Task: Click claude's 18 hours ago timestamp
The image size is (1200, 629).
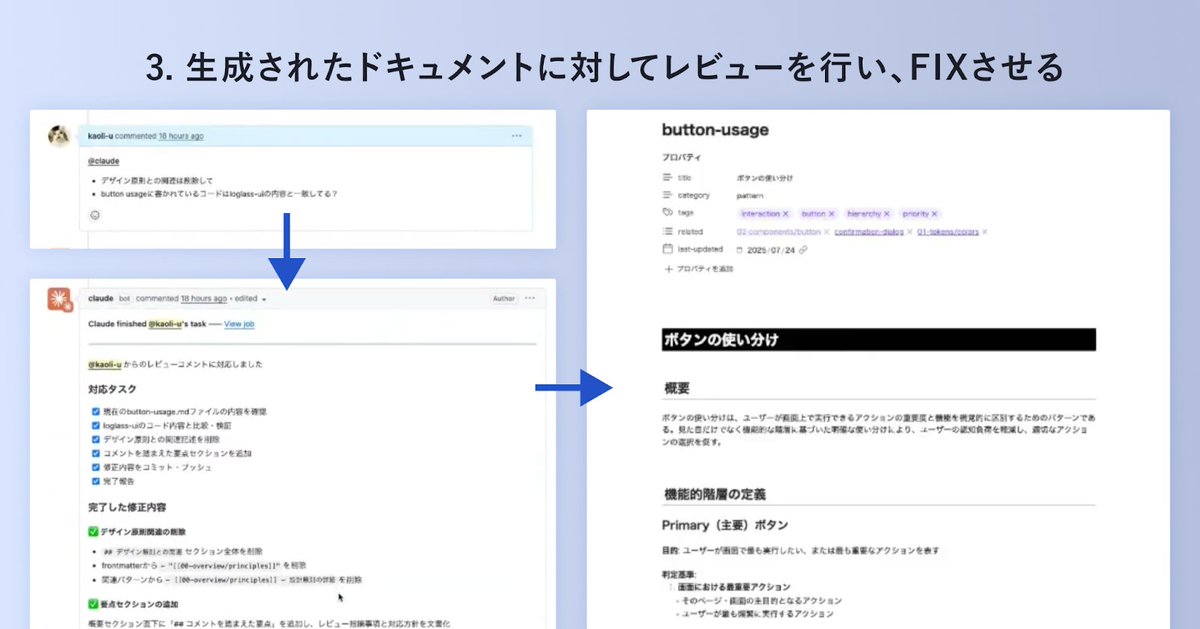Action: pyautogui.click(x=204, y=299)
